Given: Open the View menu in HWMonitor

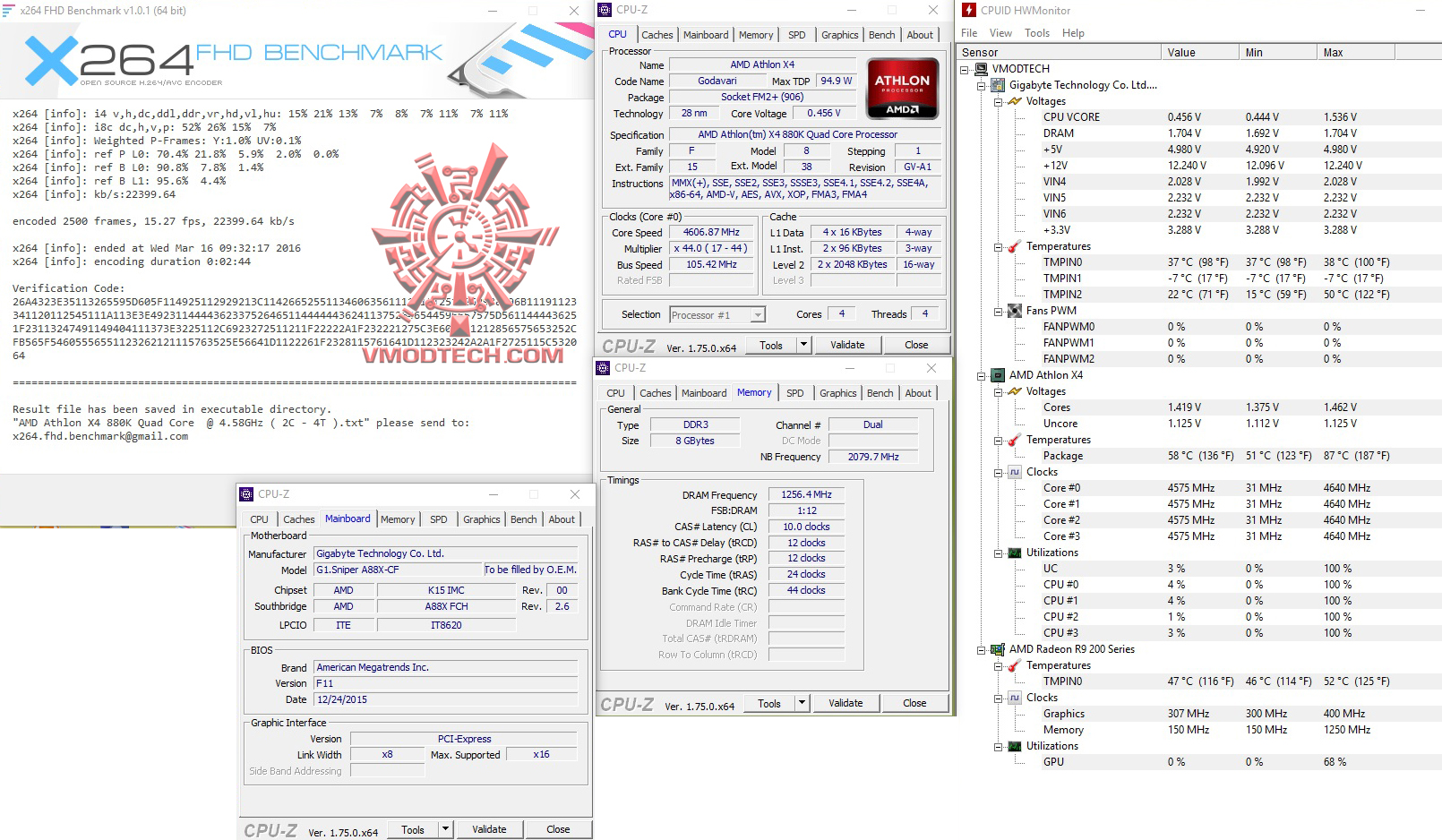Looking at the screenshot, I should pos(1000,33).
